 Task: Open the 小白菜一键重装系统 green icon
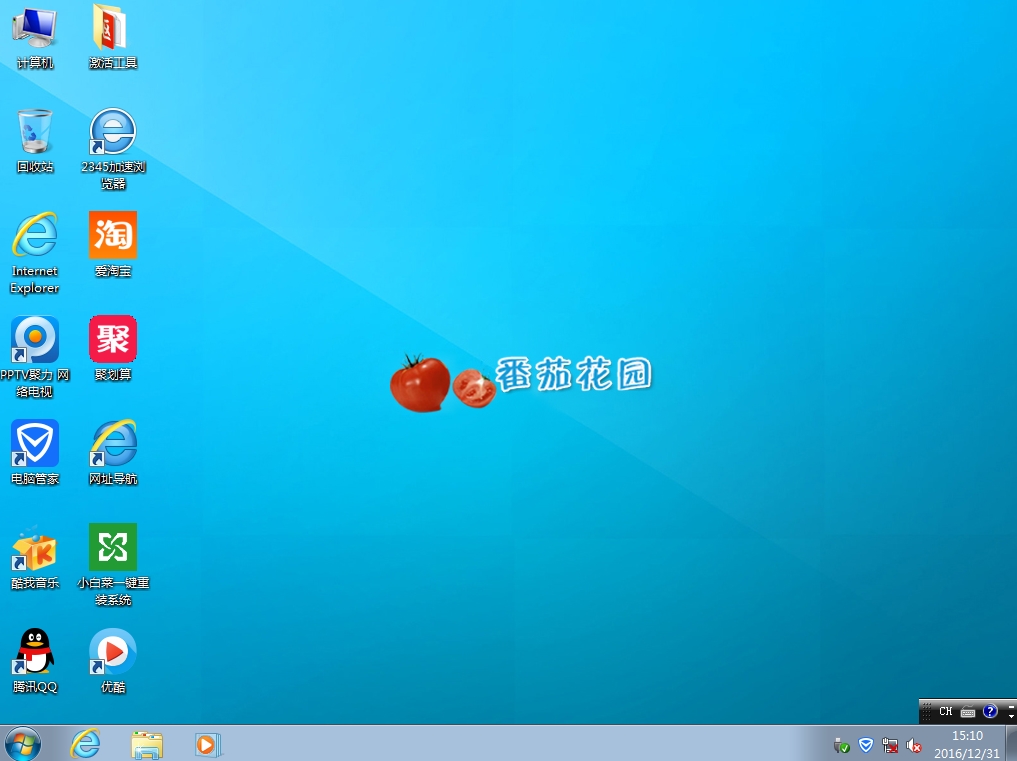tap(113, 564)
